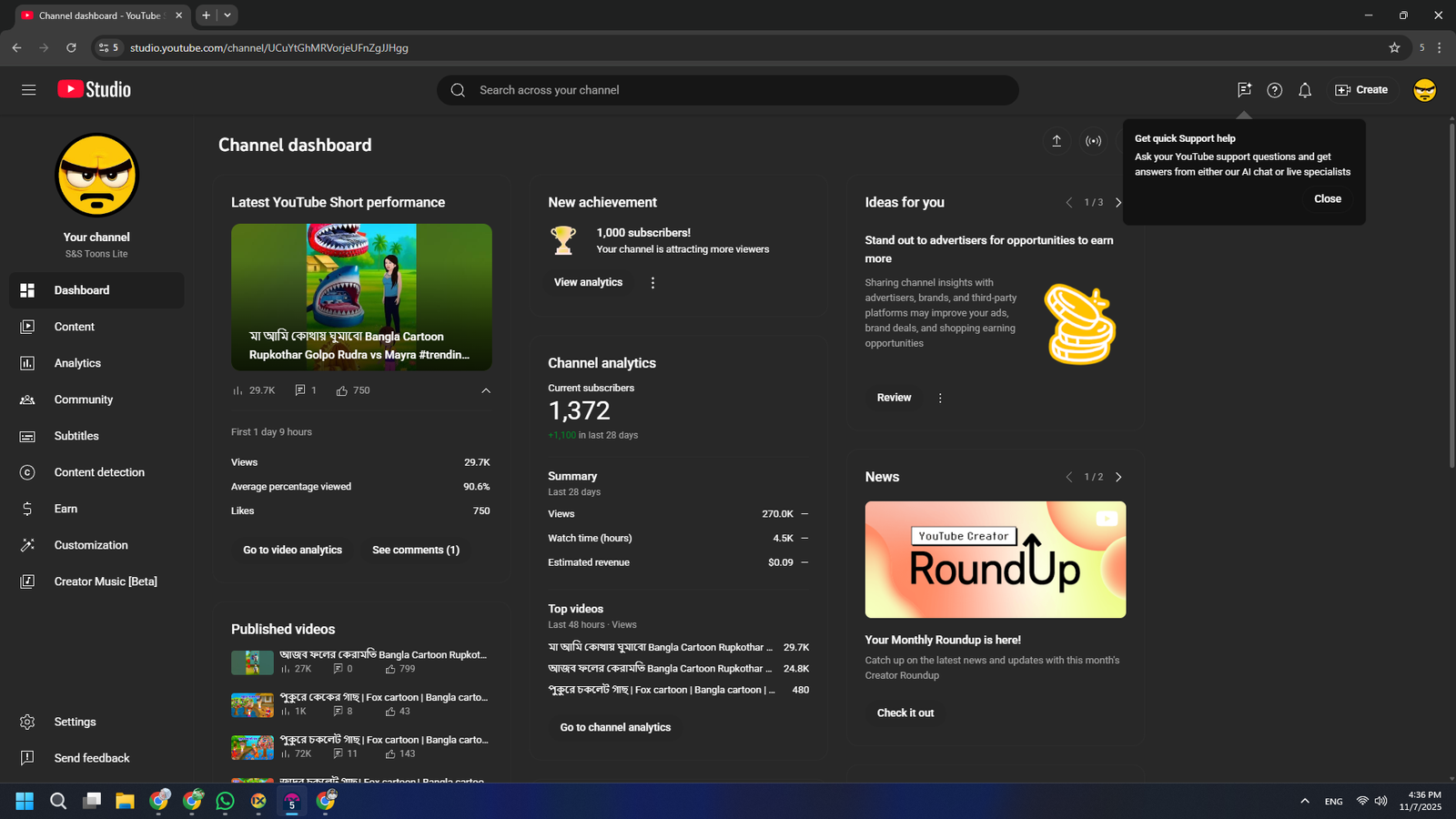The height and width of the screenshot is (819, 1456).
Task: Click the Search across your channel field
Action: click(x=728, y=90)
